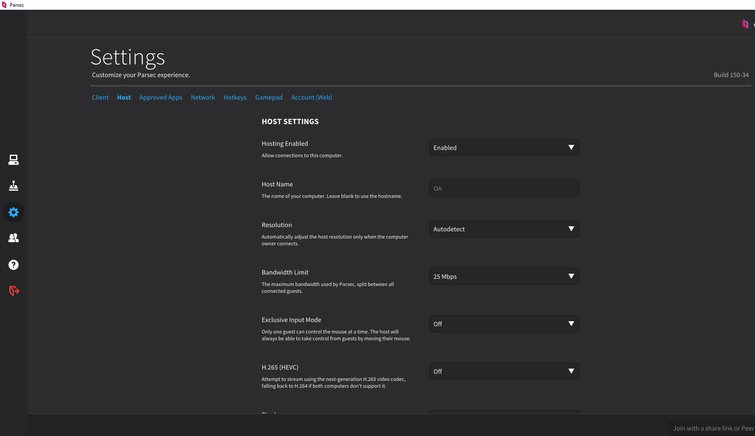Select the Host tab

[x=124, y=97]
